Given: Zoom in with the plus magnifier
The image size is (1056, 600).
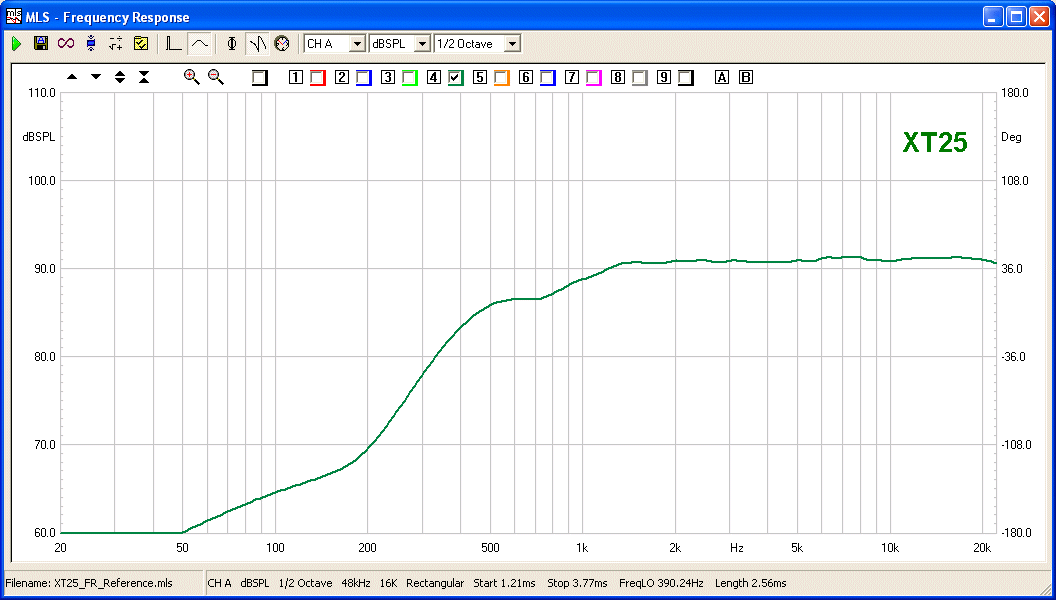Looking at the screenshot, I should pos(192,77).
